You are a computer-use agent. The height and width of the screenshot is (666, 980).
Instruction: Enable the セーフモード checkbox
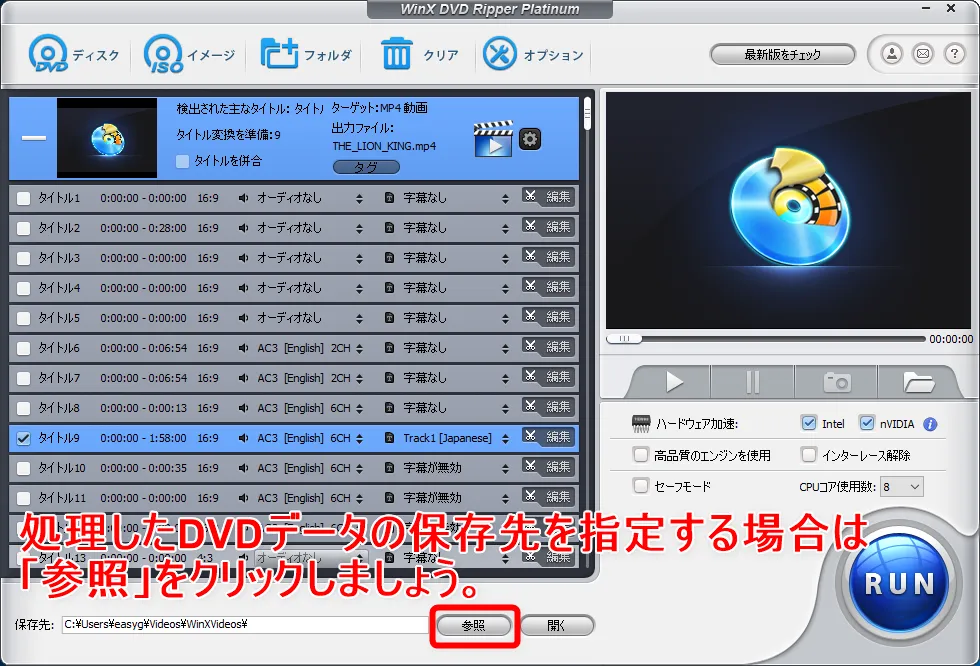[x=641, y=485]
